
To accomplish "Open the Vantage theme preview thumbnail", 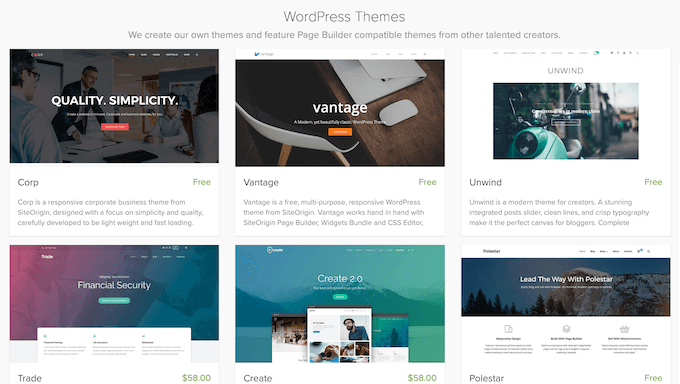I will (x=340, y=108).
